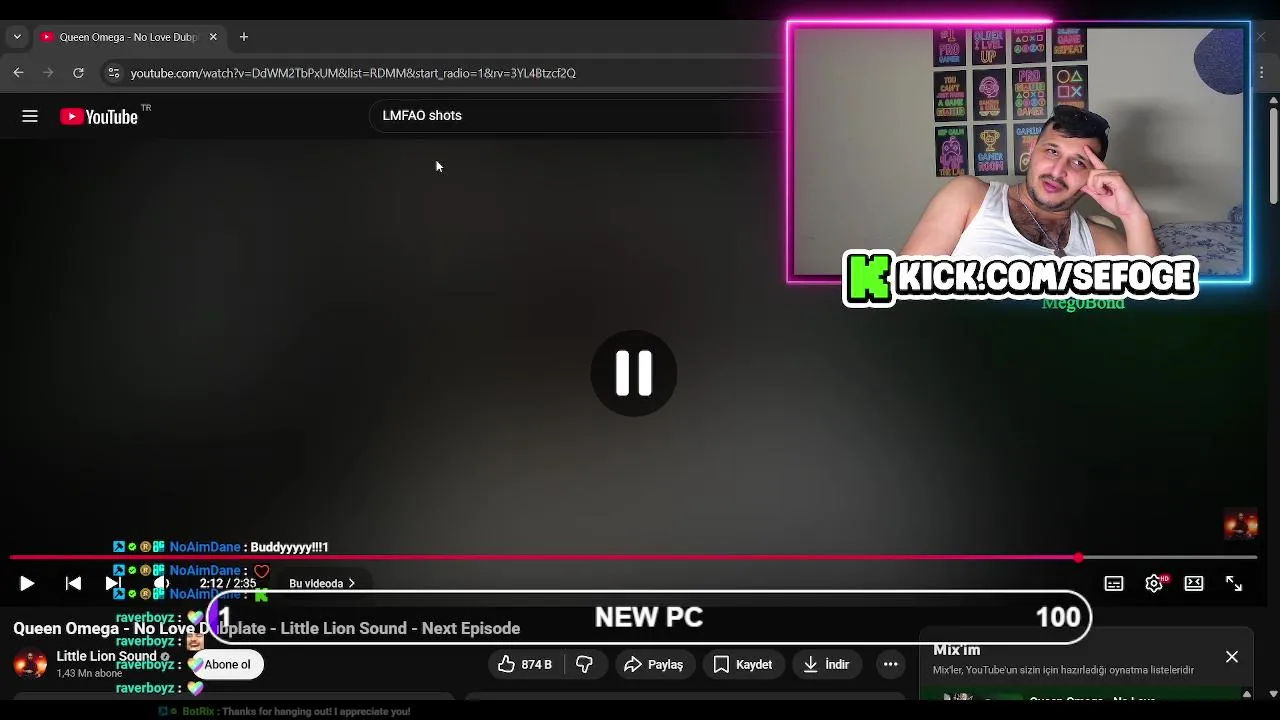Dislike the video

tap(585, 665)
